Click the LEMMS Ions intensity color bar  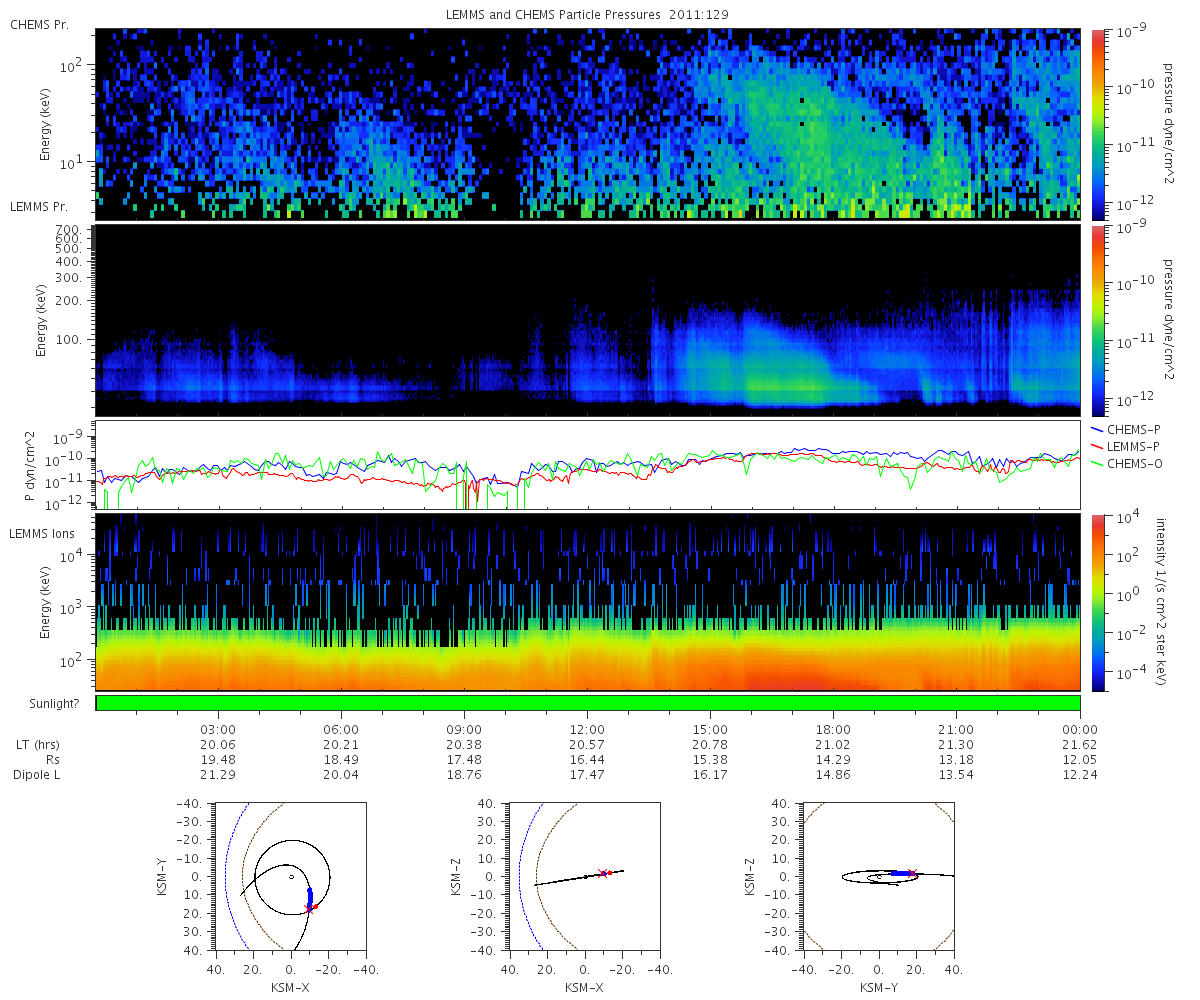click(1097, 603)
